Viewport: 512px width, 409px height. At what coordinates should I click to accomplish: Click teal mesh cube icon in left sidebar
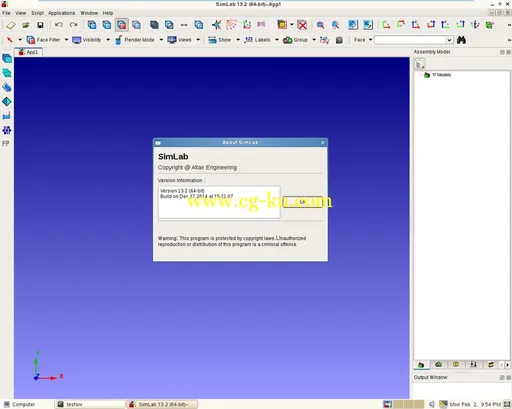point(7,73)
